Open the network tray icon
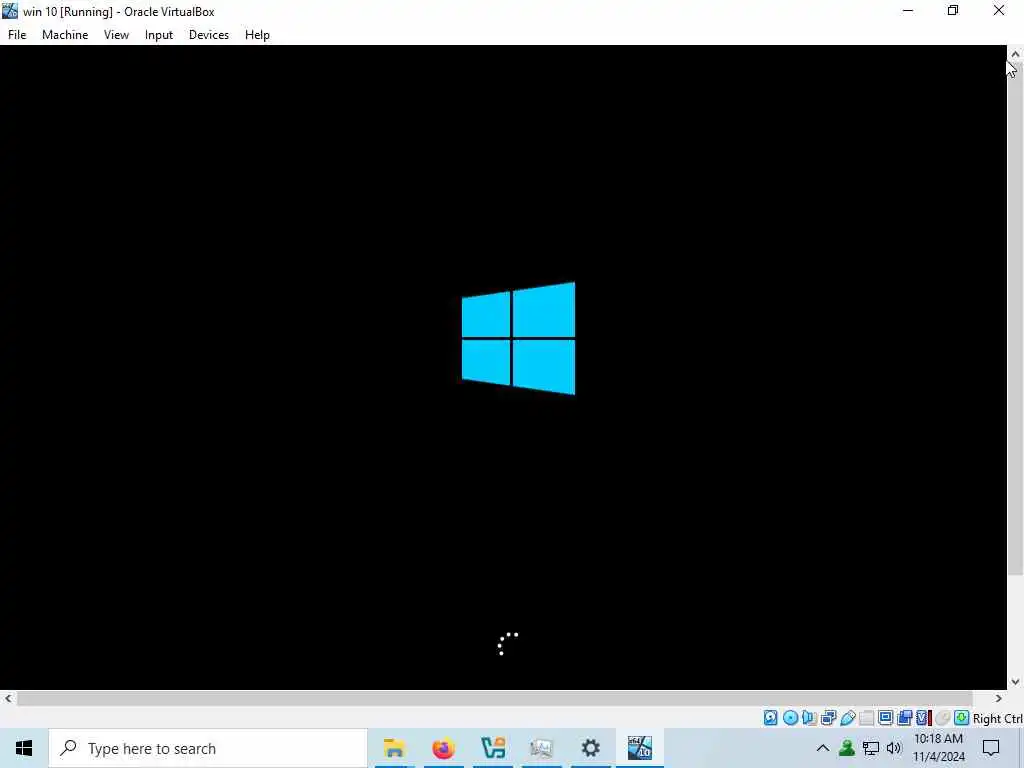Image resolution: width=1024 pixels, height=768 pixels. (871, 748)
